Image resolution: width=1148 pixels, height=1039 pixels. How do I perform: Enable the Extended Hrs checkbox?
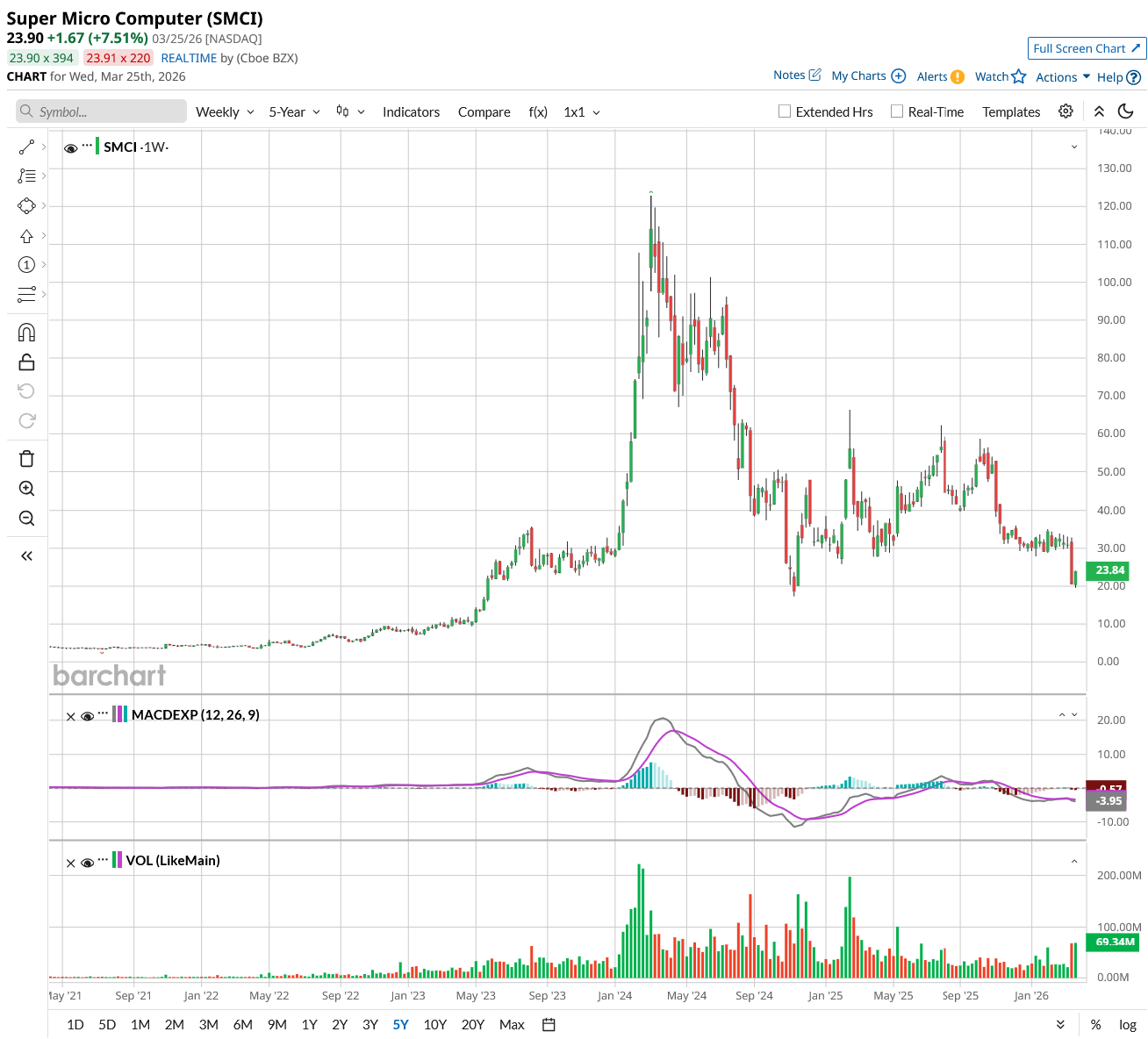point(785,111)
